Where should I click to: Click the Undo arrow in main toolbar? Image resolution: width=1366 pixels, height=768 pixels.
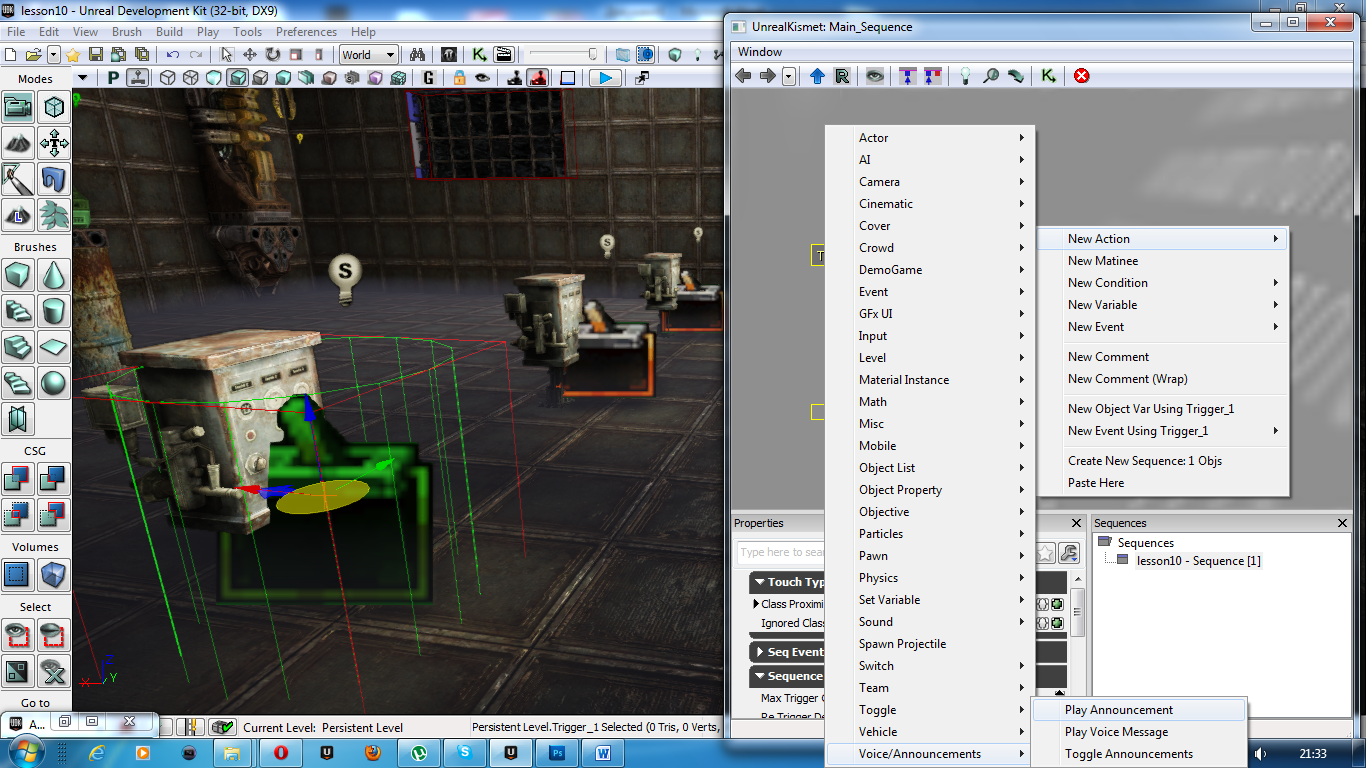(173, 55)
